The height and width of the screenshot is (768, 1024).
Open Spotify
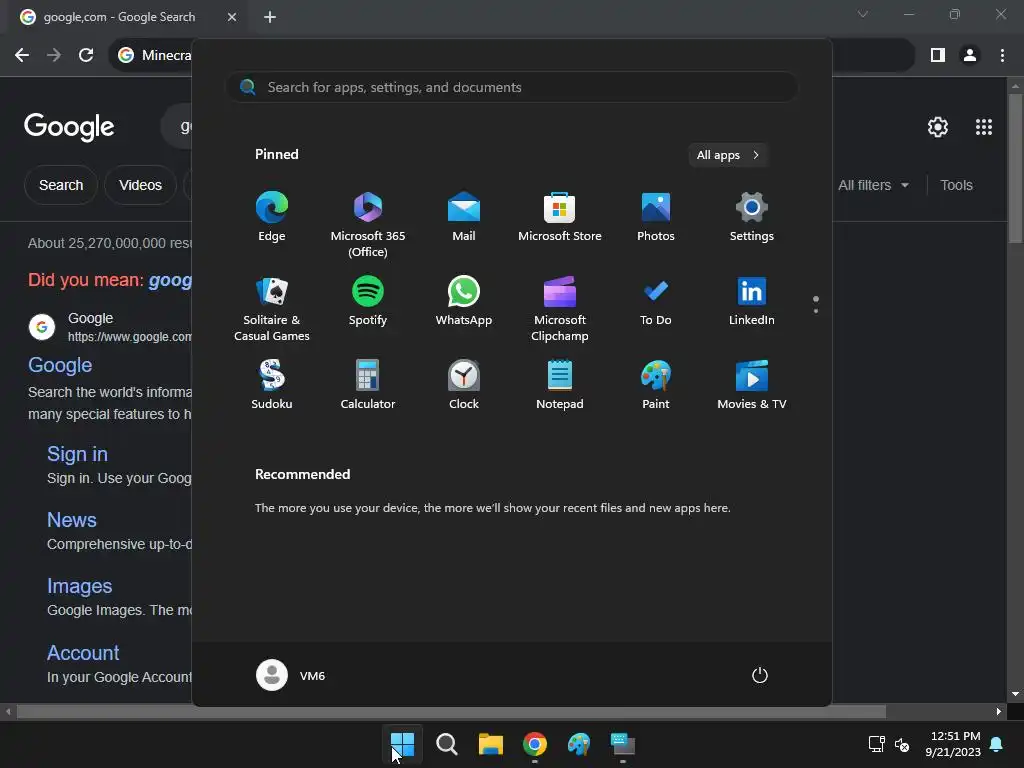368,301
